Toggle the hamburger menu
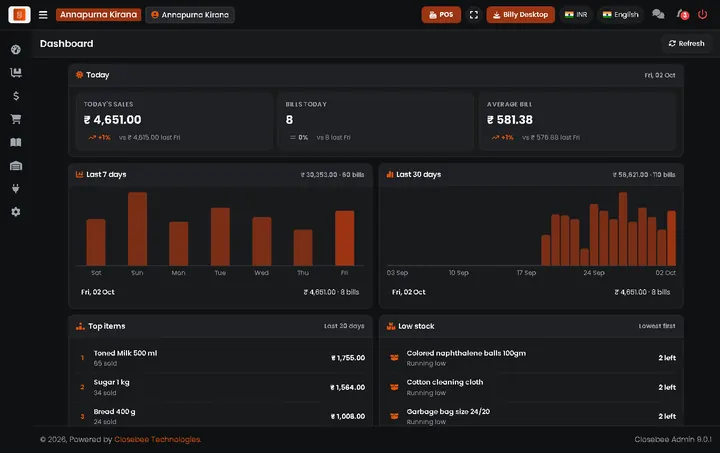Screen dimensions: 720x453 tap(43, 15)
